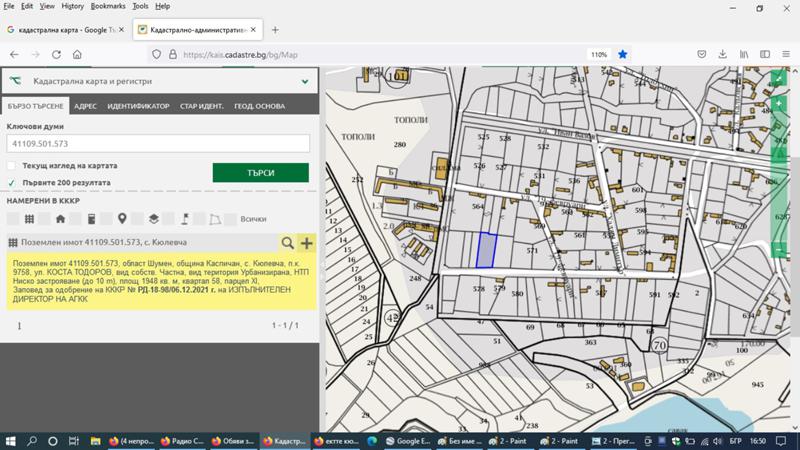Open new browser tab with plus

coord(275,30)
